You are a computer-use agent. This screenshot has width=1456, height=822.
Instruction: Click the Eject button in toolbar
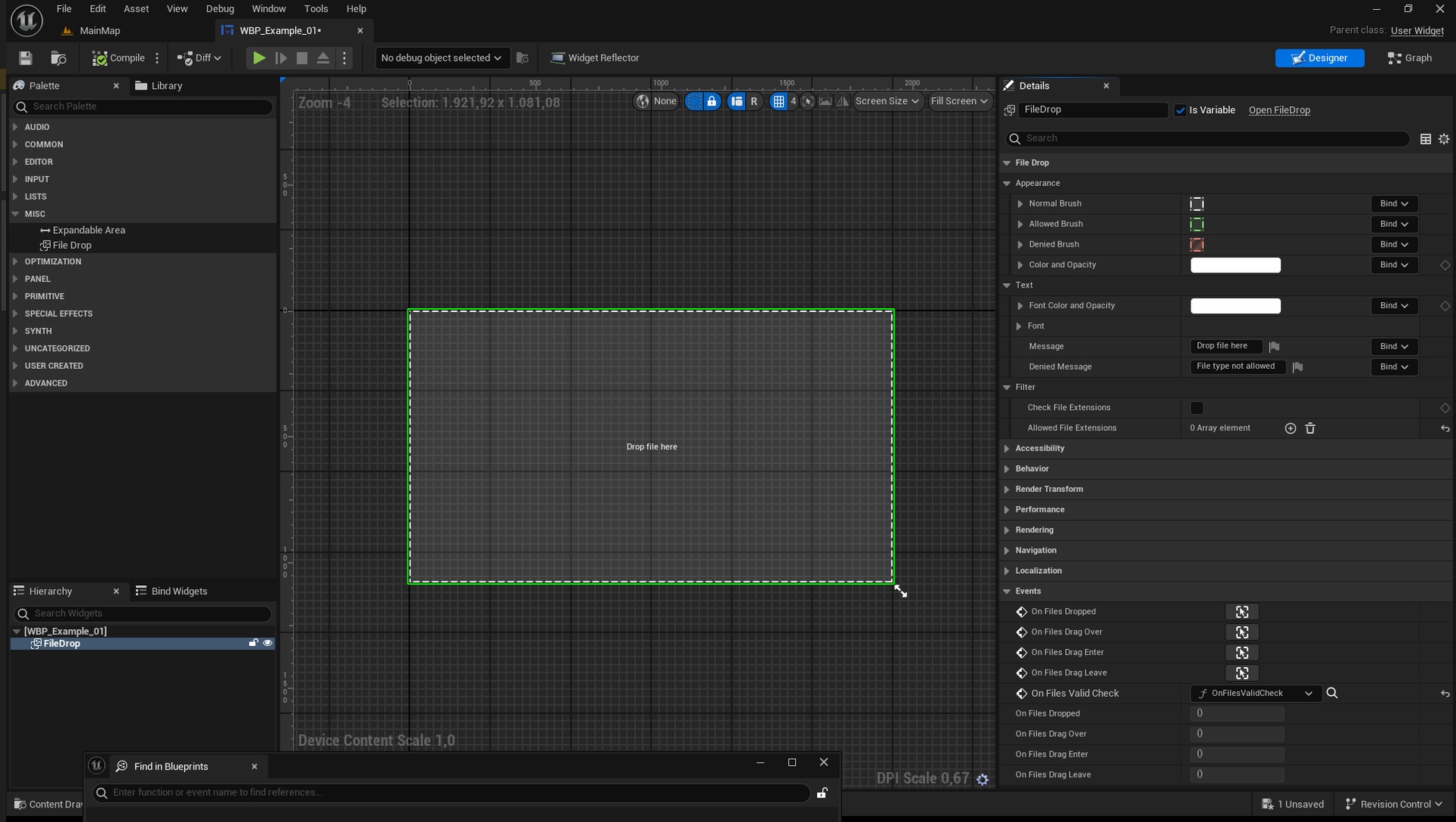click(323, 58)
